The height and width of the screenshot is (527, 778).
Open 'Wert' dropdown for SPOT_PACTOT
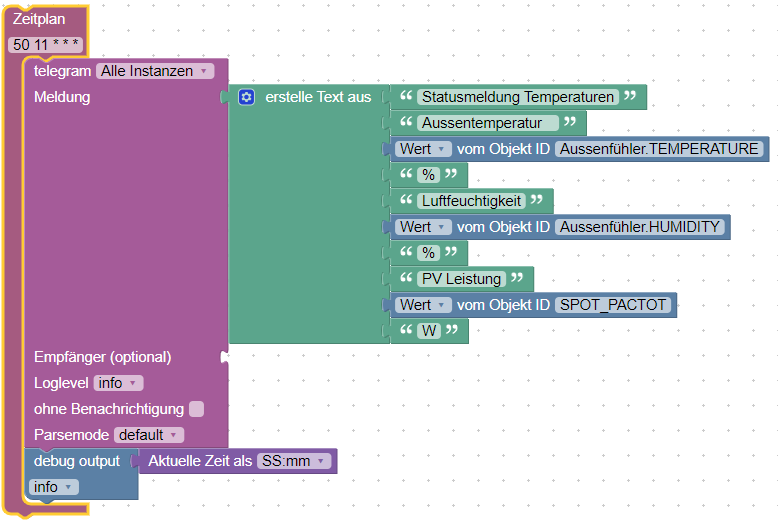coord(423,305)
